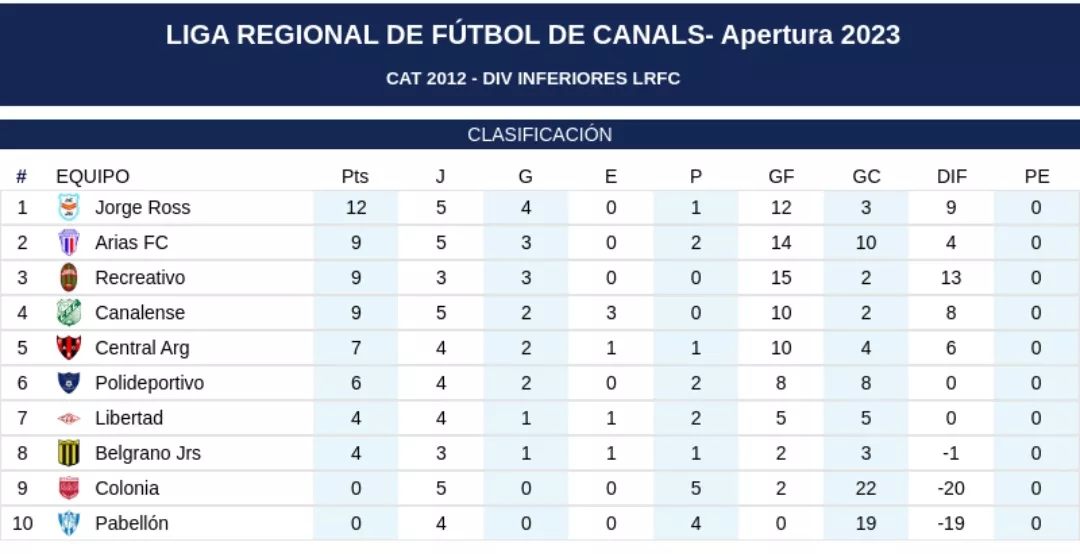Click the Pabellón team crest
This screenshot has height=554, width=1080.
tap(68, 523)
